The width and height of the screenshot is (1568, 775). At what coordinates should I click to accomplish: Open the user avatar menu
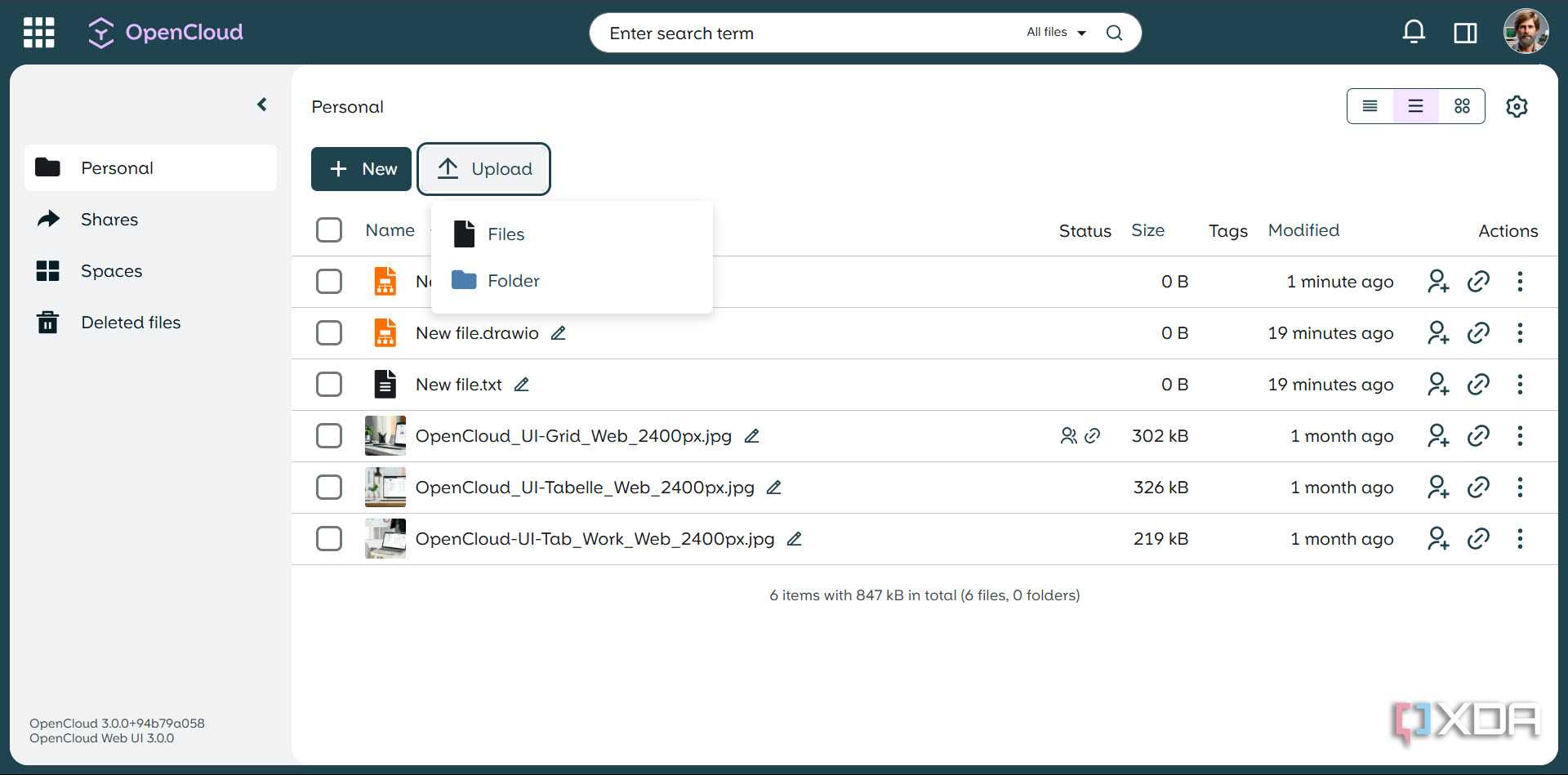(1526, 32)
